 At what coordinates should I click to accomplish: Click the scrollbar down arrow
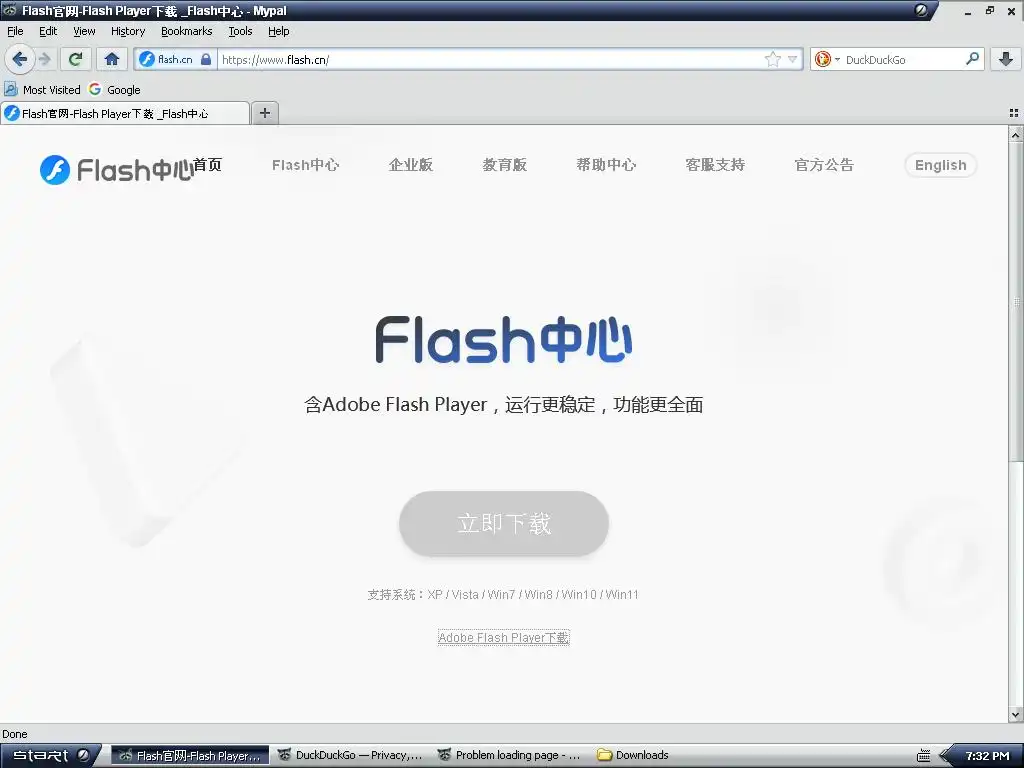tap(1016, 715)
